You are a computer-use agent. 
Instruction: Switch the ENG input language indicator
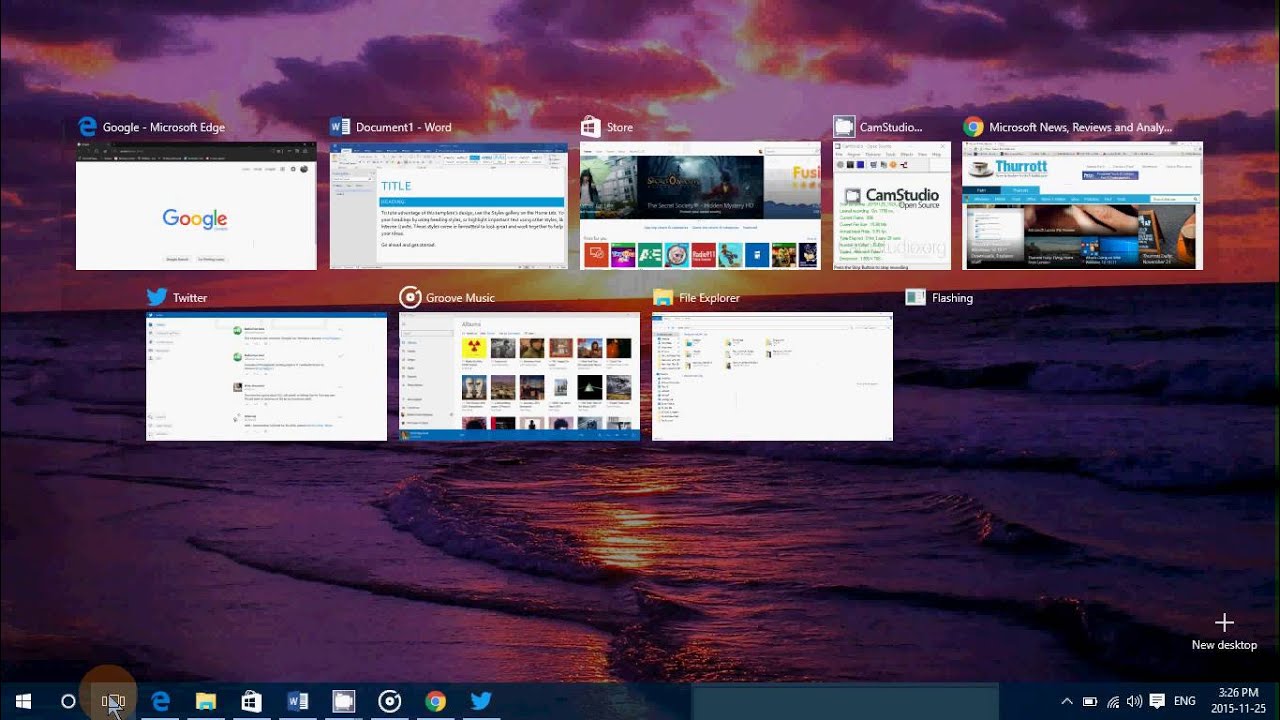[x=1185, y=701]
